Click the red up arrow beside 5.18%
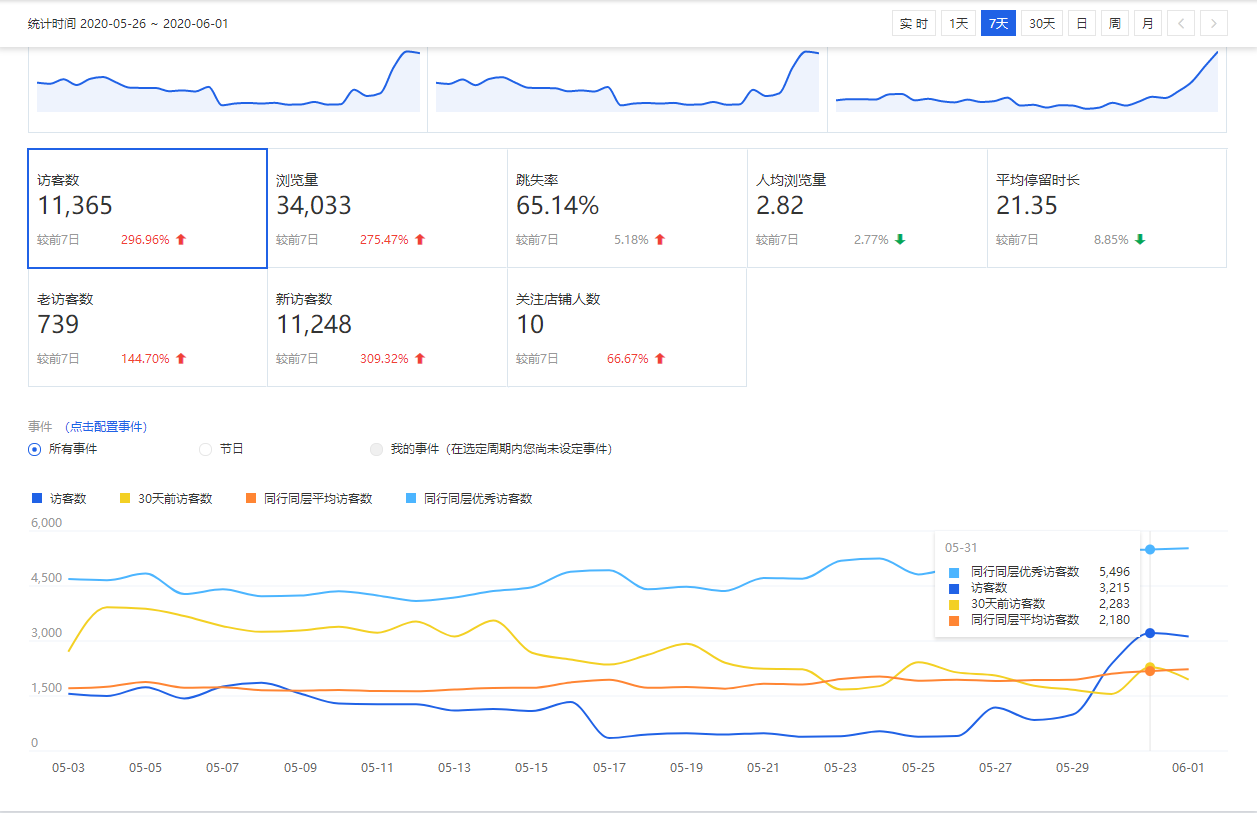Viewport: 1257px width, 813px height. [x=660, y=240]
